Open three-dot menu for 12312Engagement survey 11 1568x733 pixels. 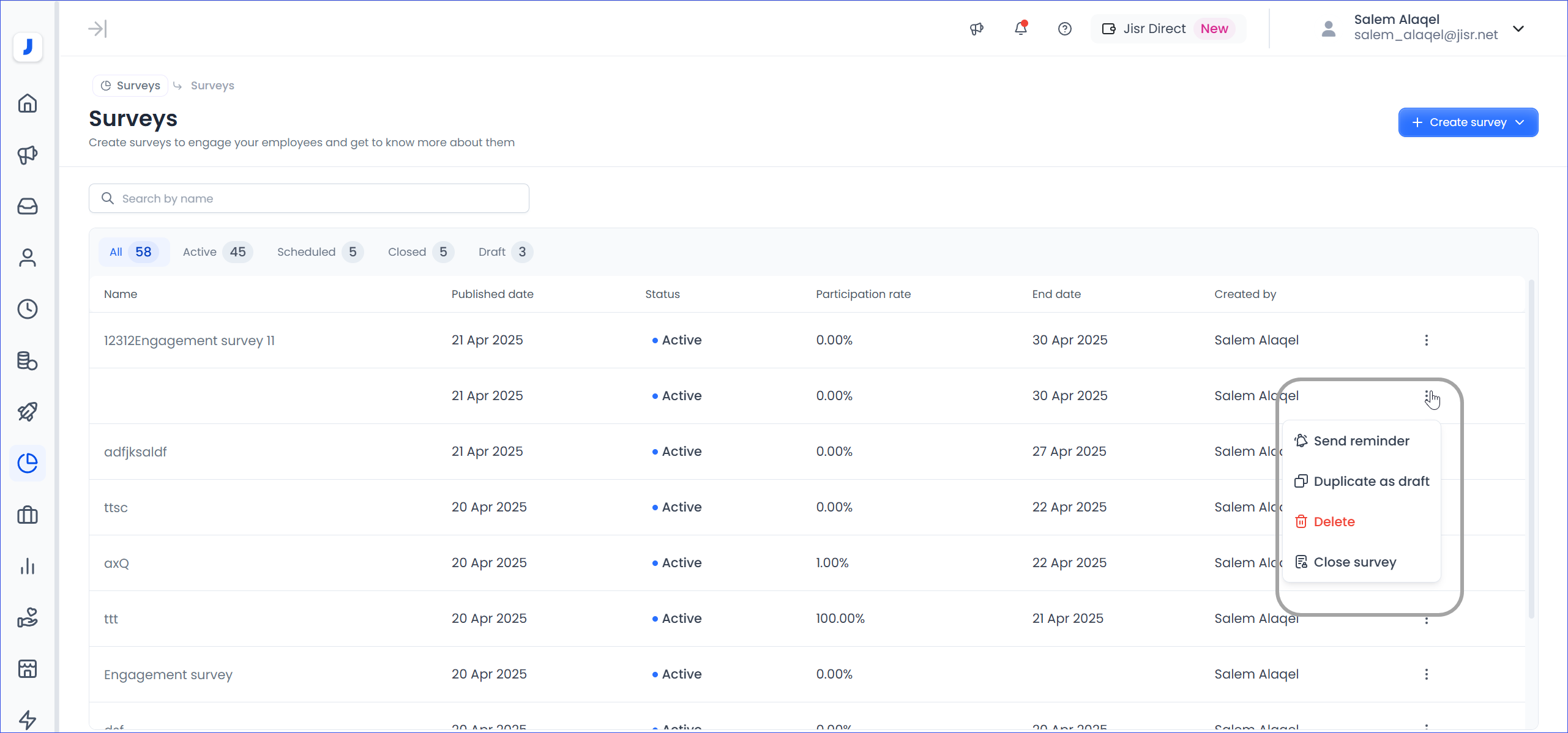[x=1426, y=340]
